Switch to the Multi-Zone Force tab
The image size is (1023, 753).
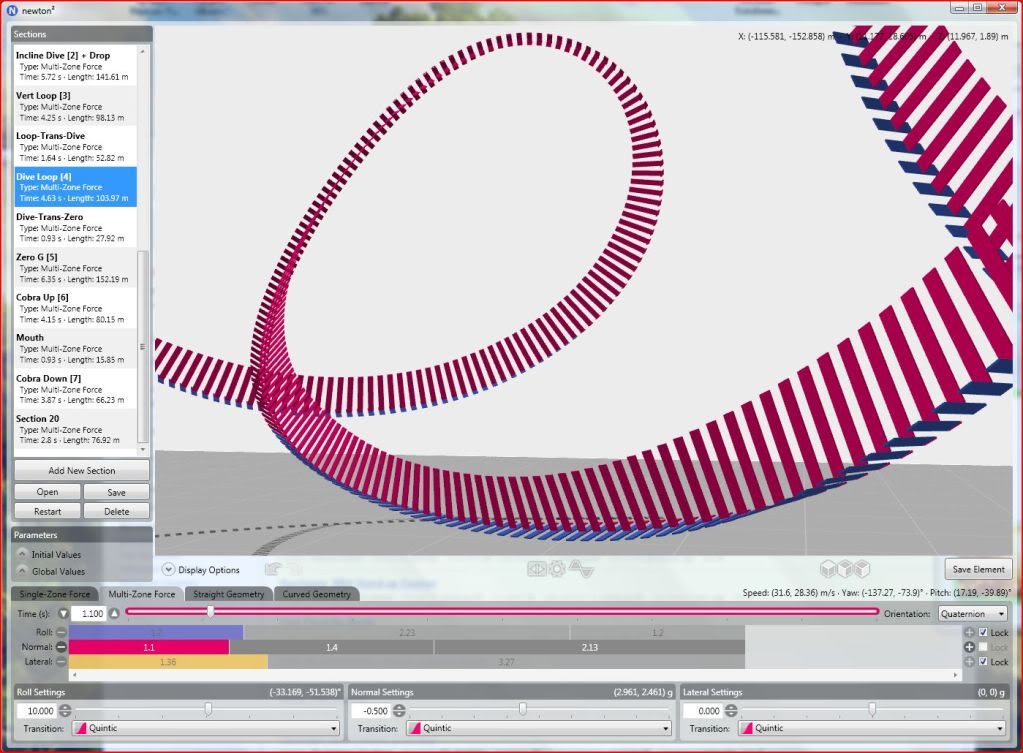142,594
